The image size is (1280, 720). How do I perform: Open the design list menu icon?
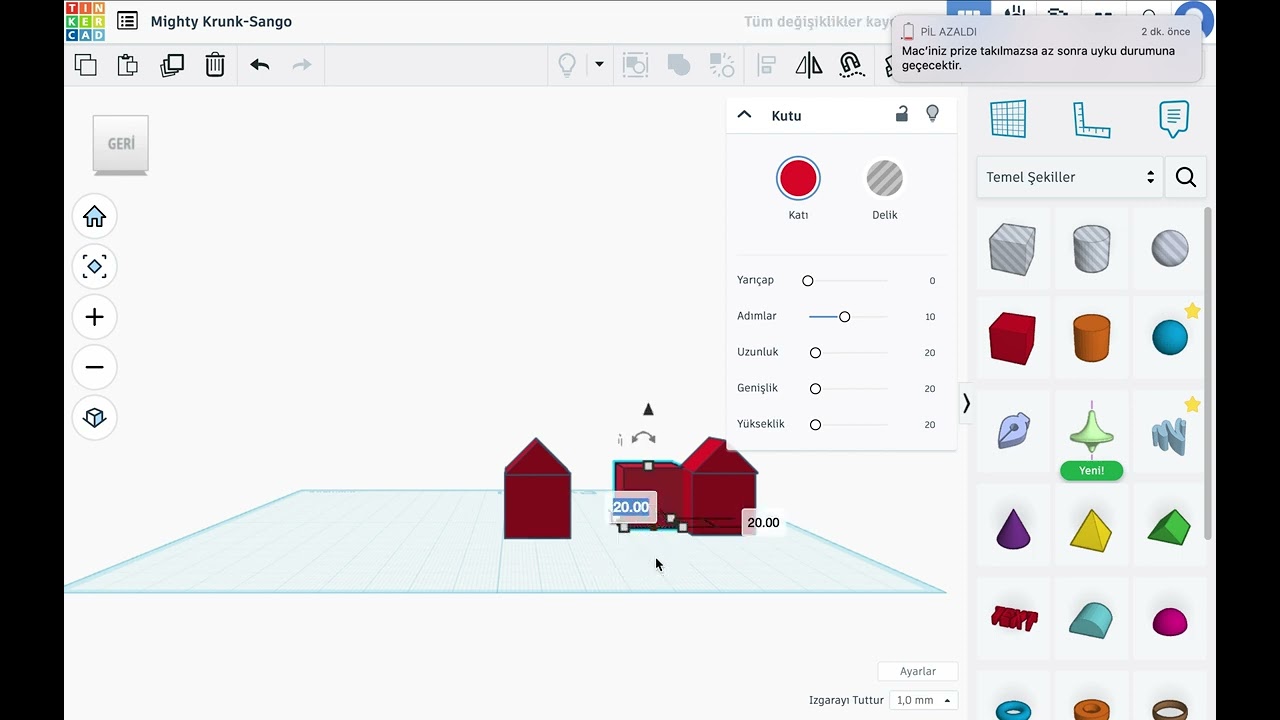pos(127,21)
